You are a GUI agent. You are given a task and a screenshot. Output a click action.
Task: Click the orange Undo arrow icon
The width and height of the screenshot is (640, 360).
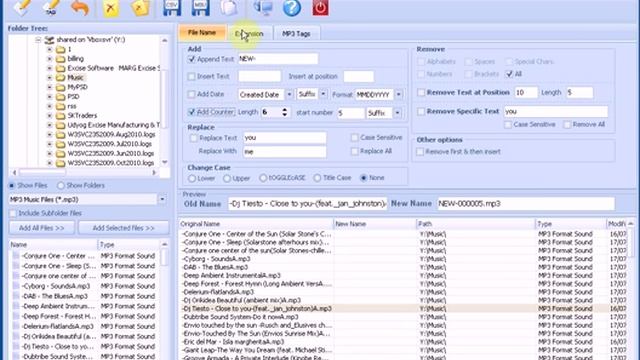79,7
